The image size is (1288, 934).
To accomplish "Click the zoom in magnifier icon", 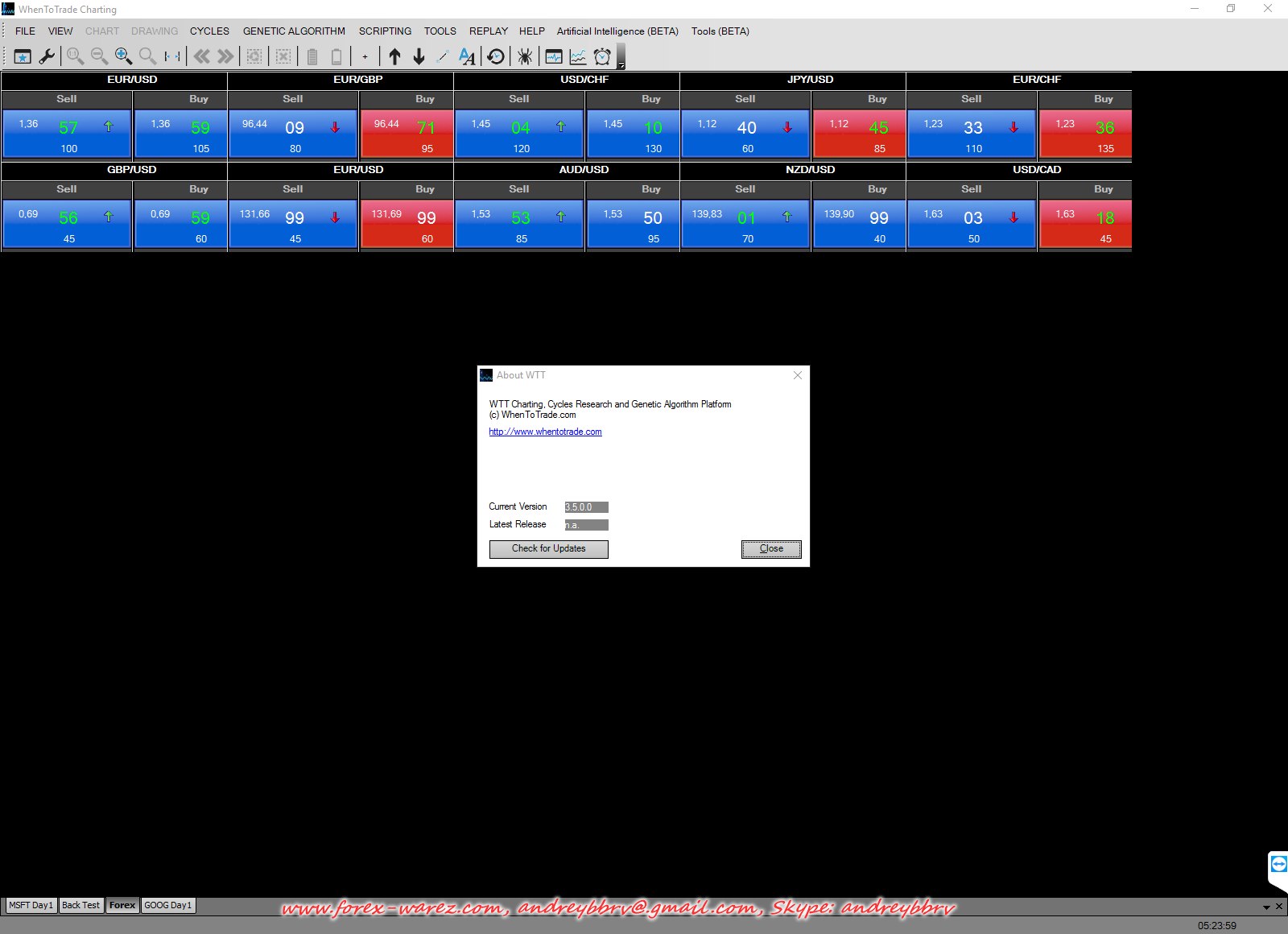I will [123, 56].
